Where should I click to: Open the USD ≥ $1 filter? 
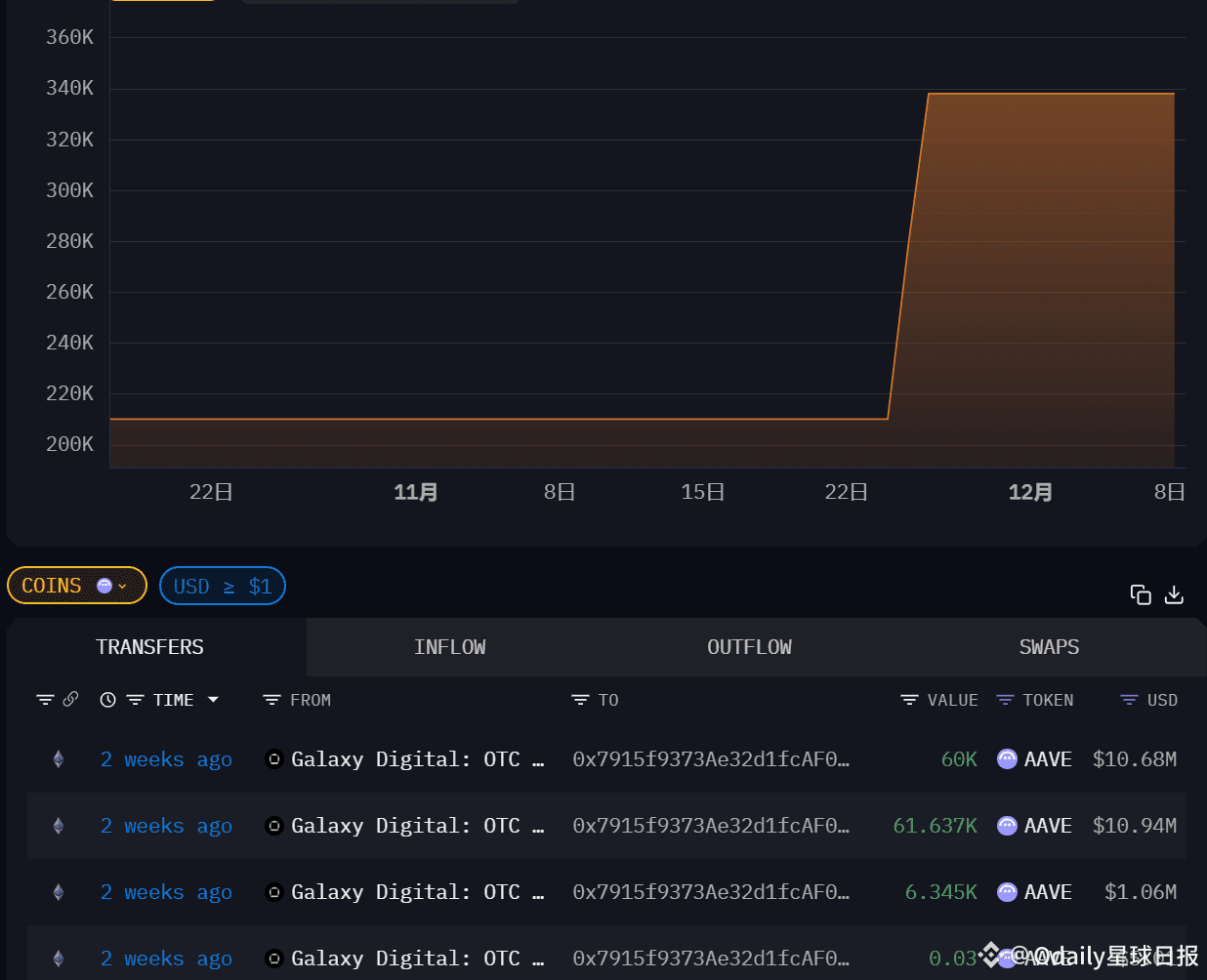tap(223, 586)
